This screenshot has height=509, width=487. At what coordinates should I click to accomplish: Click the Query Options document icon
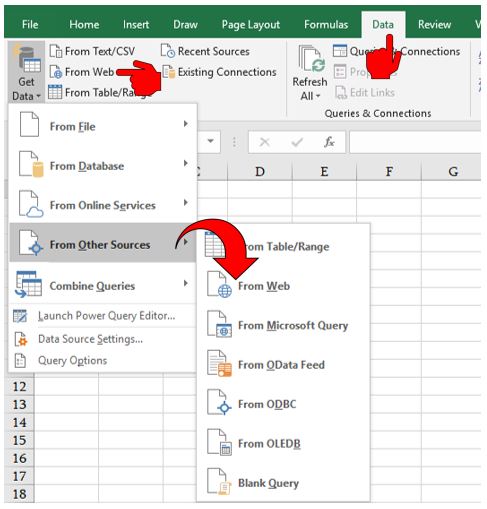[20, 361]
